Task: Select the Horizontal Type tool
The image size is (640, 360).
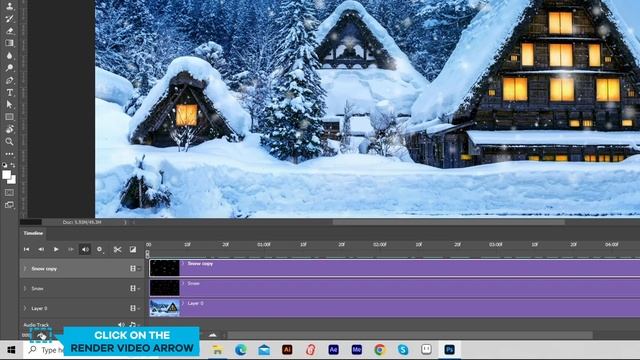Action: 9,93
